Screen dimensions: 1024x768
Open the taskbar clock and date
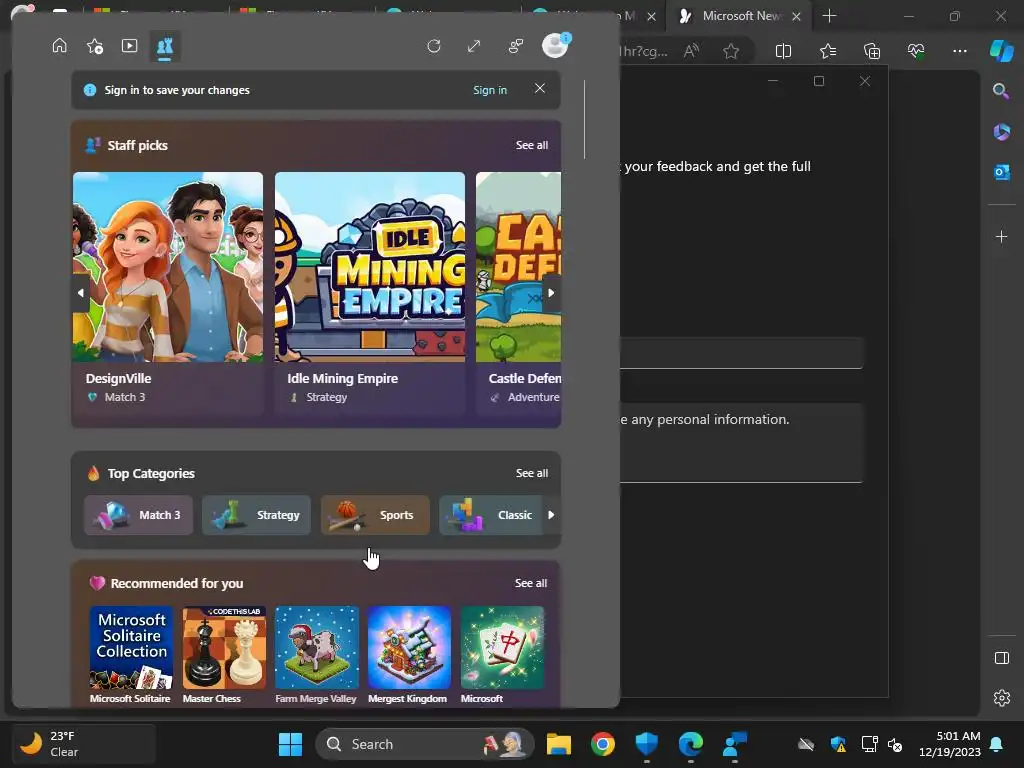tap(950, 744)
